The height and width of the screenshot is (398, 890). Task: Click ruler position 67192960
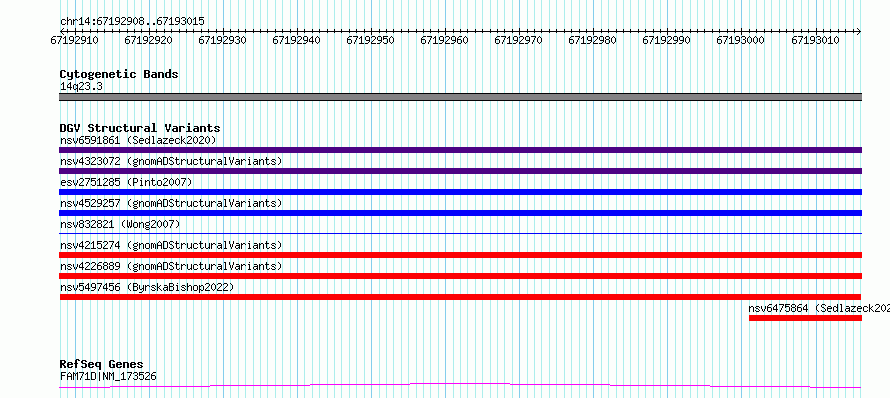point(444,40)
